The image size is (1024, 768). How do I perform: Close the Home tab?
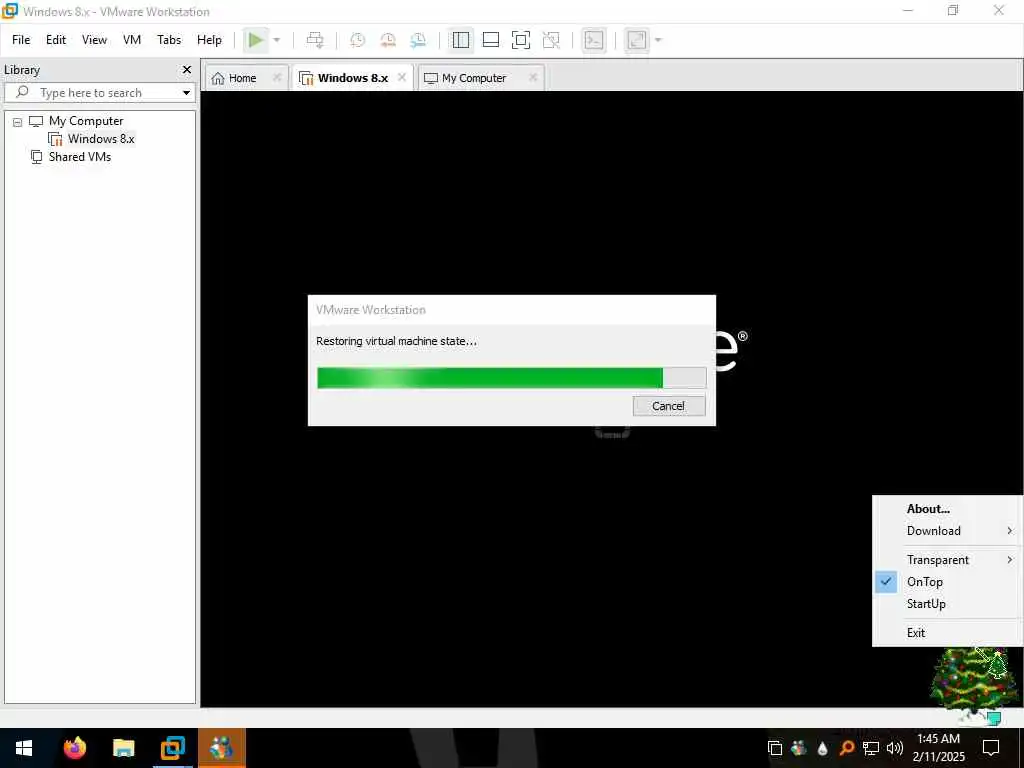(x=277, y=77)
